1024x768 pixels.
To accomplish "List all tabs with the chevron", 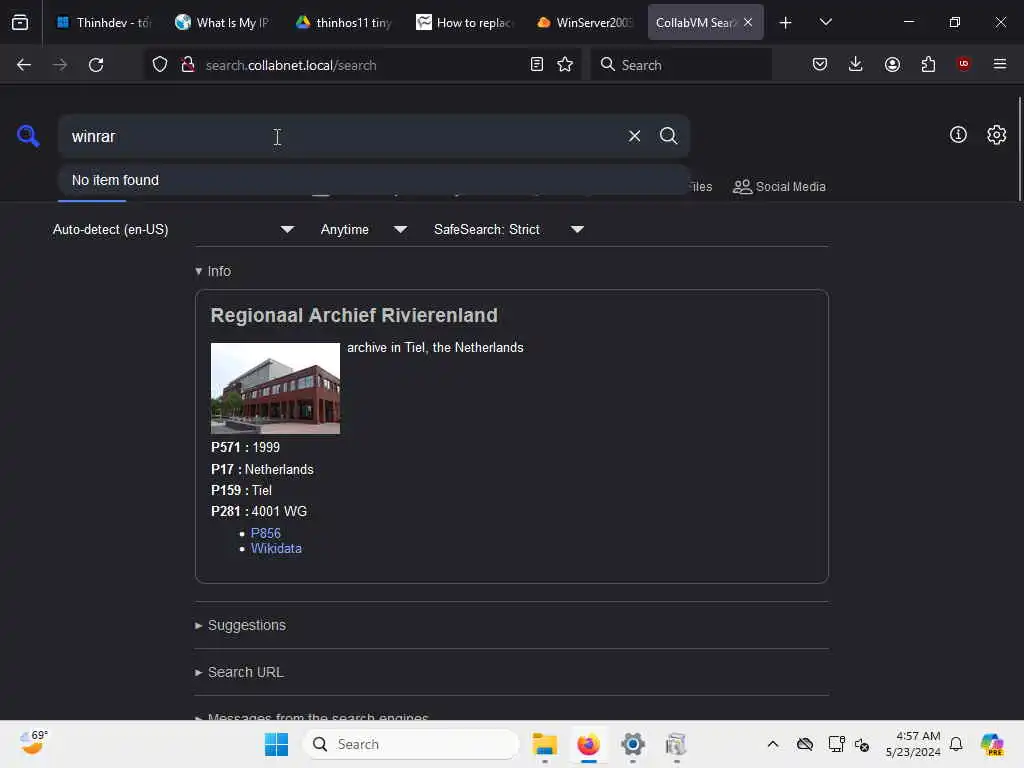I will [825, 22].
